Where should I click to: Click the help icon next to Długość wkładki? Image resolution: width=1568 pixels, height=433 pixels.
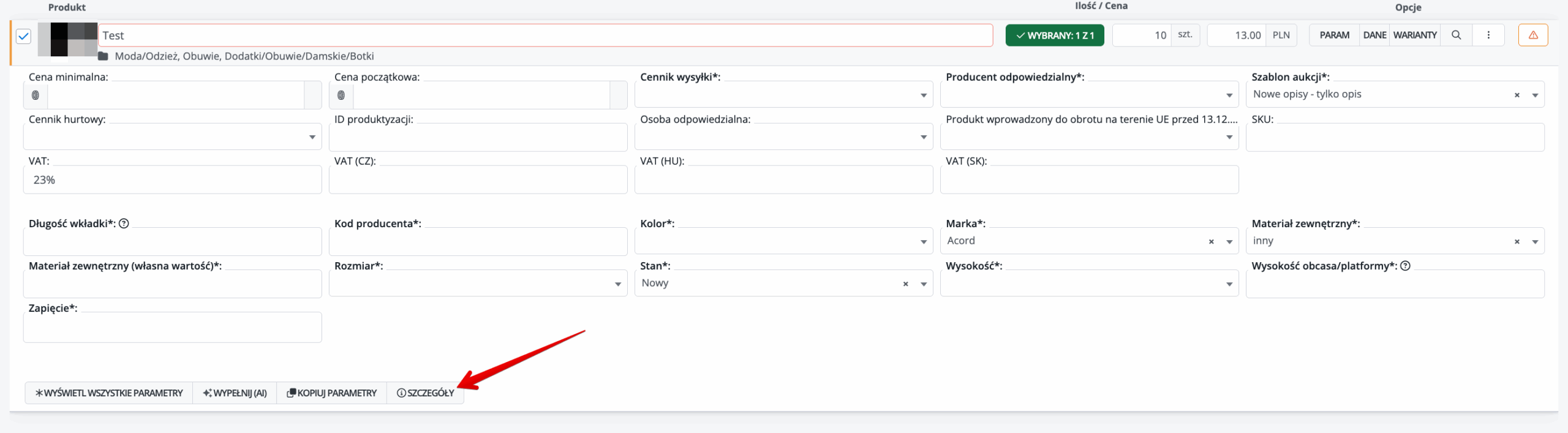(x=124, y=224)
